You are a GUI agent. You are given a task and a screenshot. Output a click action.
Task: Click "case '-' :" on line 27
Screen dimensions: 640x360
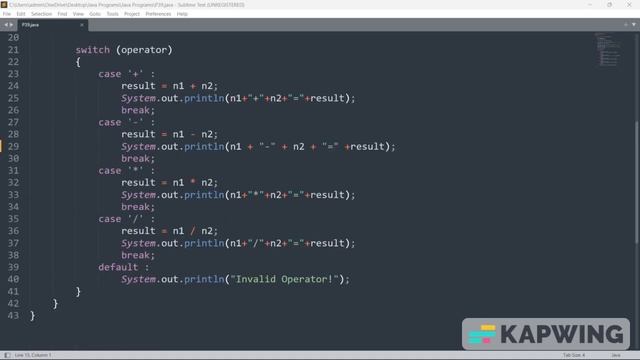click(127, 122)
